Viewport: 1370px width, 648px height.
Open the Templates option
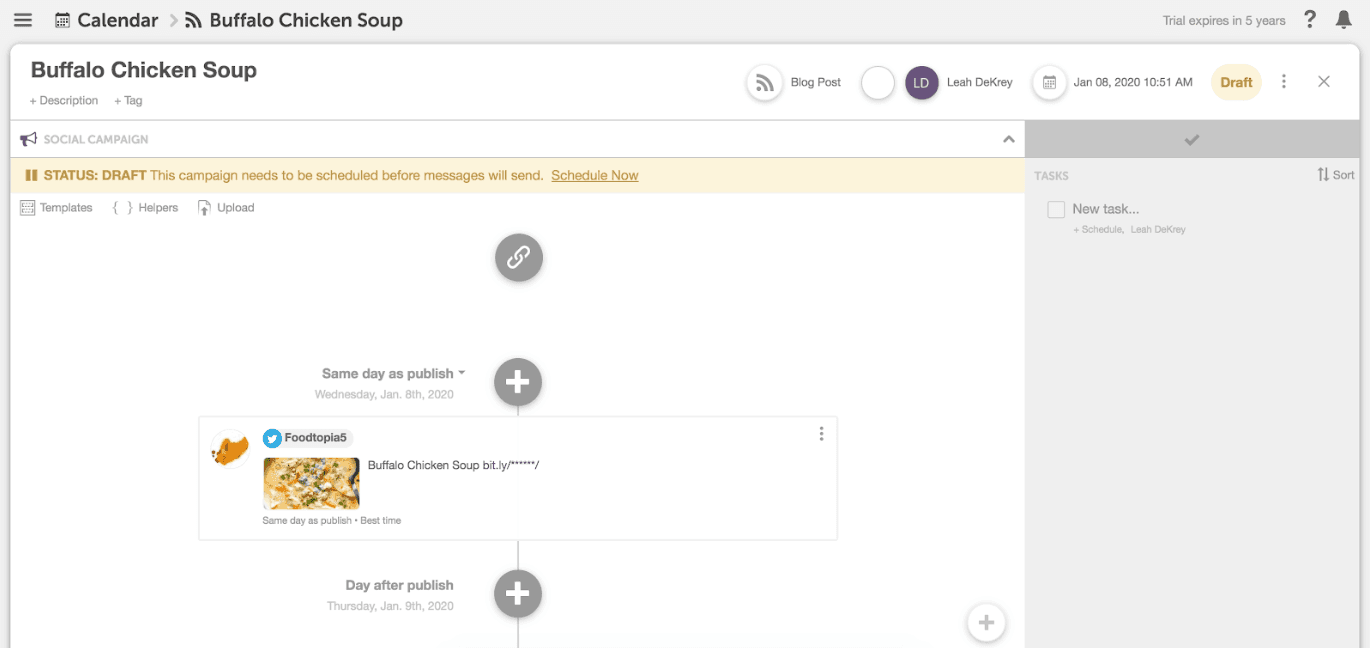pyautogui.click(x=57, y=208)
